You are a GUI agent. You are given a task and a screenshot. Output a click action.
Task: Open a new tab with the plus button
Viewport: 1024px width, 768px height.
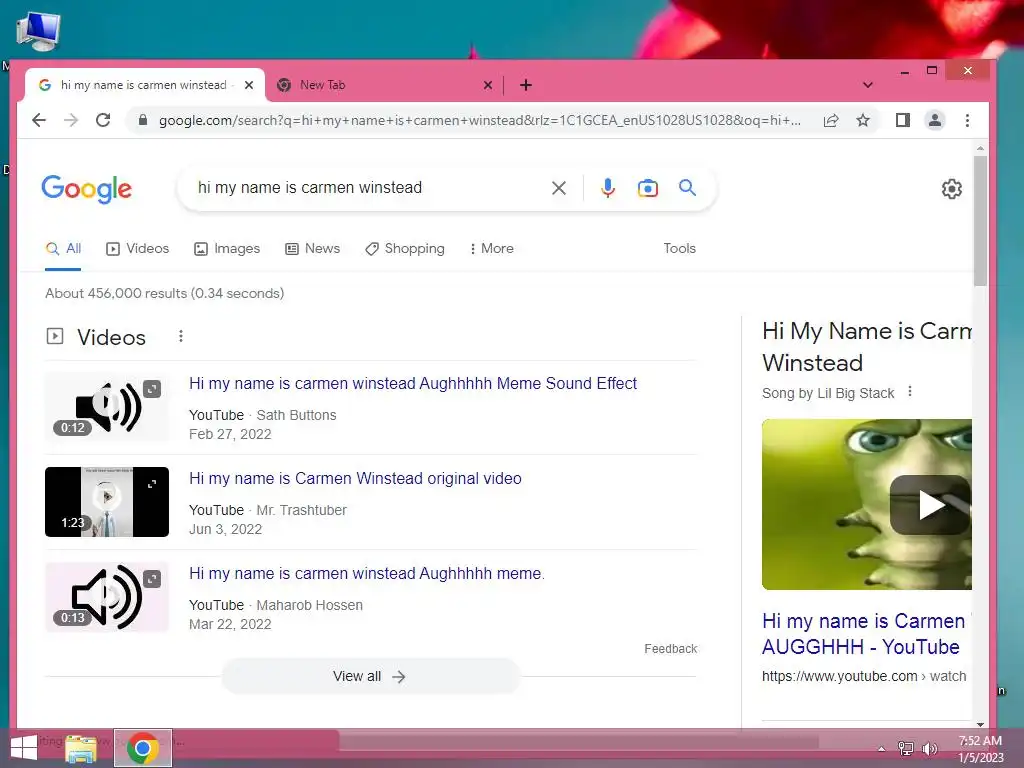pos(526,85)
